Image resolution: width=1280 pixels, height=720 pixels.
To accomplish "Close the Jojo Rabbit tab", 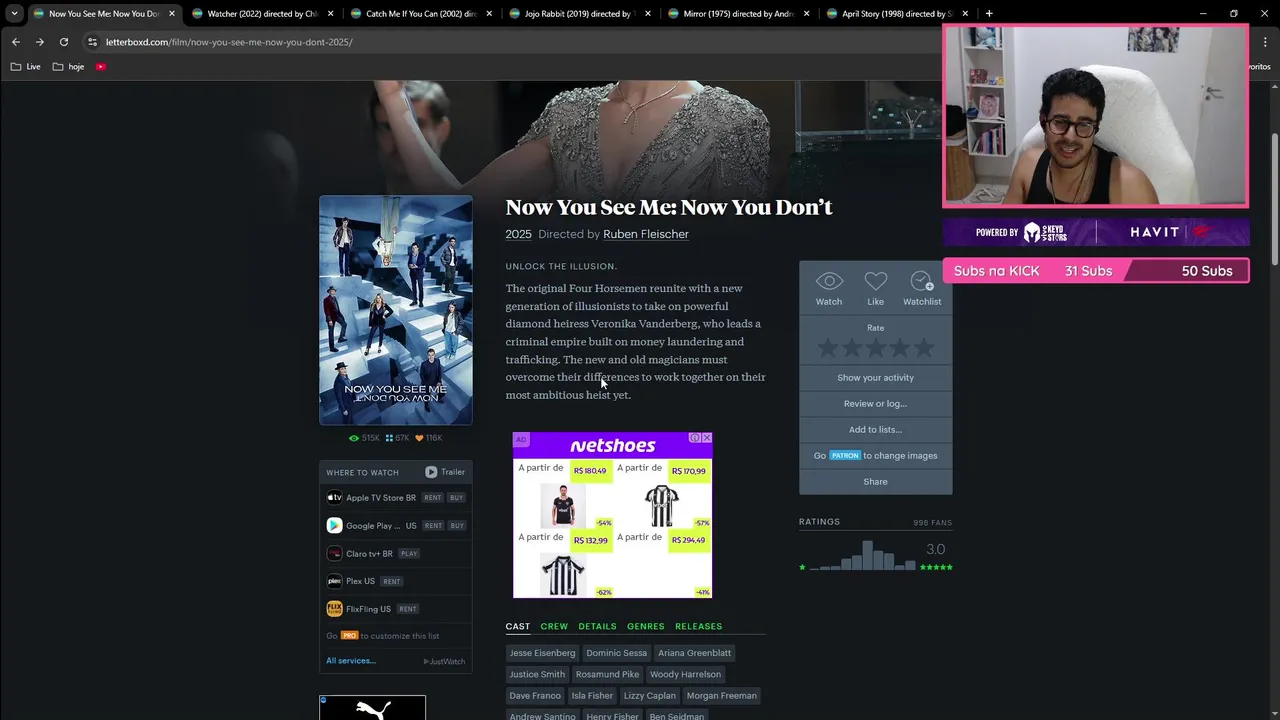I will point(648,14).
